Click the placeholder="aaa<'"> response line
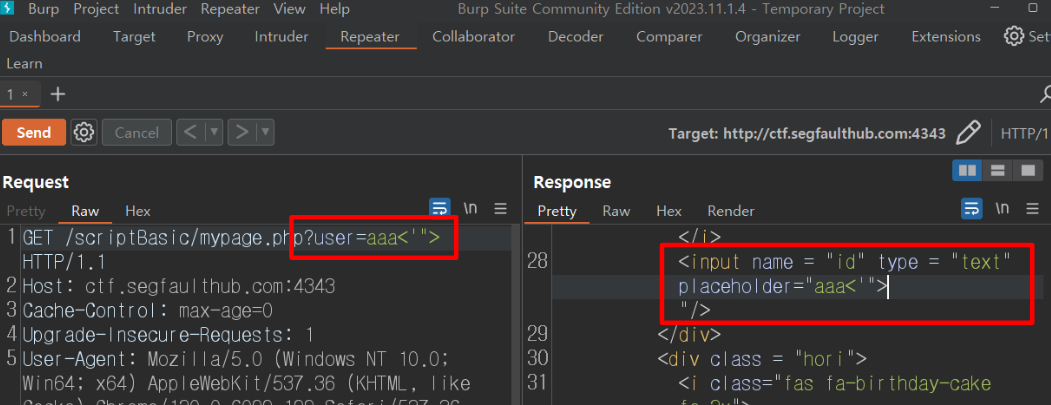This screenshot has width=1051, height=405. pos(784,287)
